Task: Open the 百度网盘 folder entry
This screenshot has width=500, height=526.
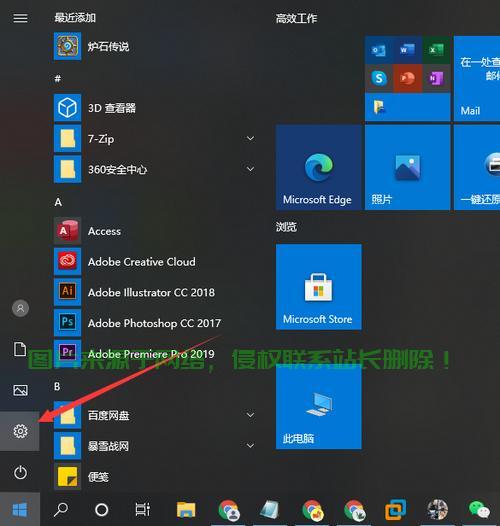Action: click(154, 415)
